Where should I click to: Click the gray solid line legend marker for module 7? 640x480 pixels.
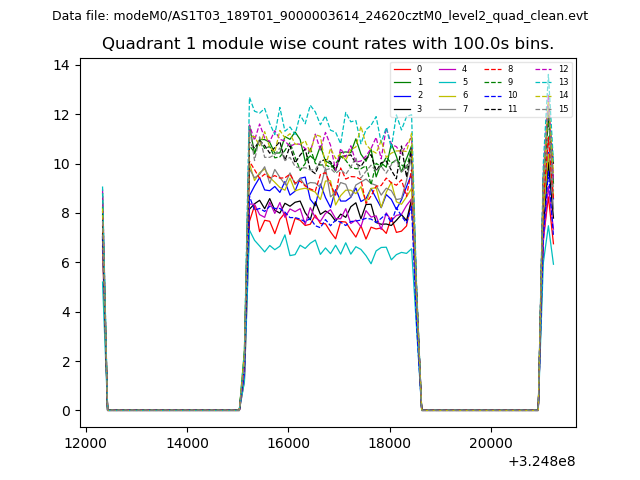[448, 108]
